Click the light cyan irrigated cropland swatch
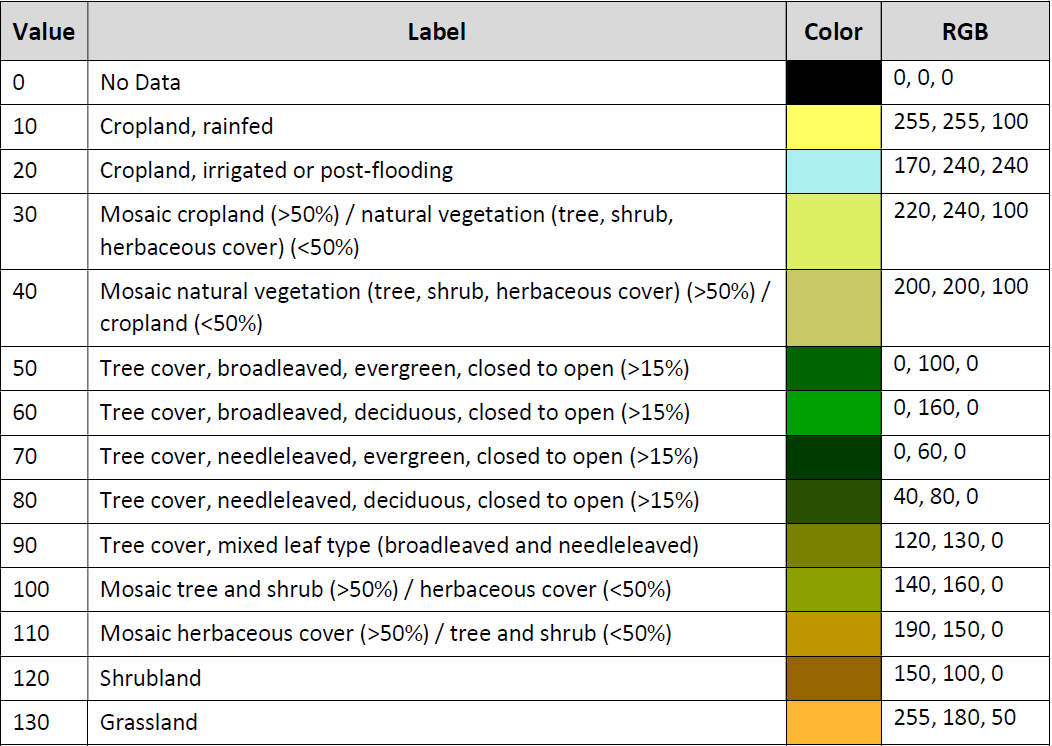This screenshot has height=746, width=1052. pyautogui.click(x=833, y=171)
